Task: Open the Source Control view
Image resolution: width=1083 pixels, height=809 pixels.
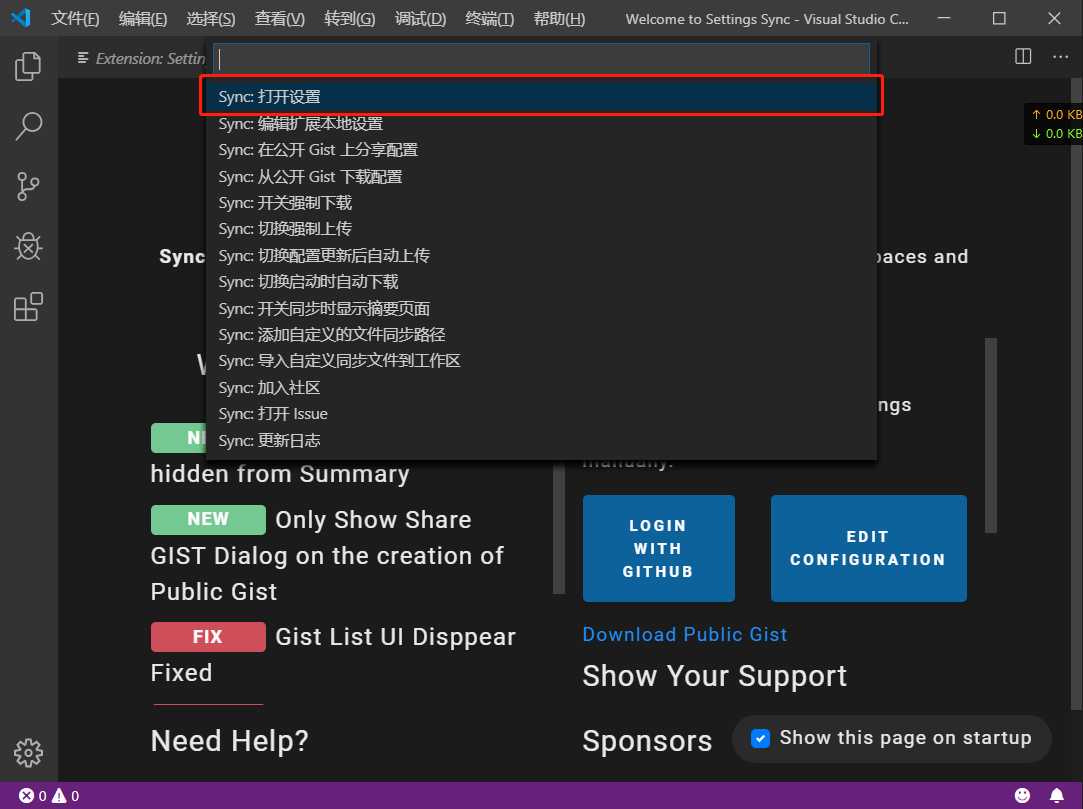Action: 28,187
